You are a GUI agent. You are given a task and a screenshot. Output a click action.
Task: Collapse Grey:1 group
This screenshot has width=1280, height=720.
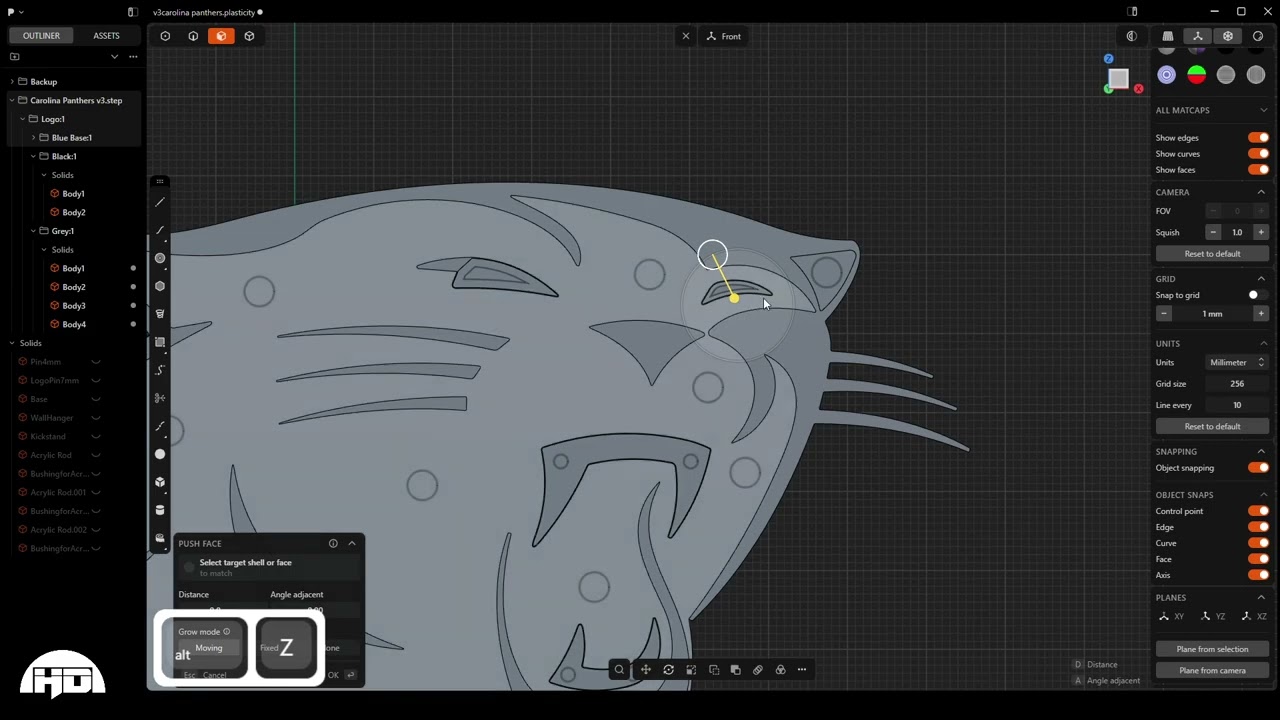(34, 231)
